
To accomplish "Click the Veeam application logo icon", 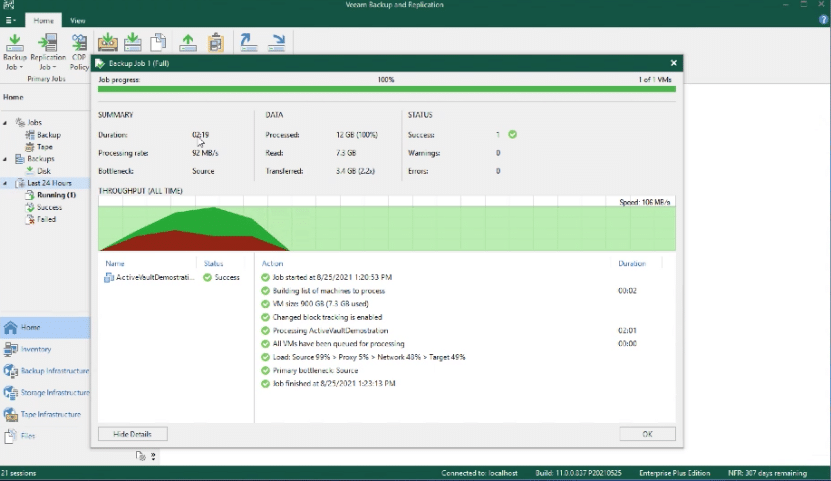I will click(x=7, y=5).
